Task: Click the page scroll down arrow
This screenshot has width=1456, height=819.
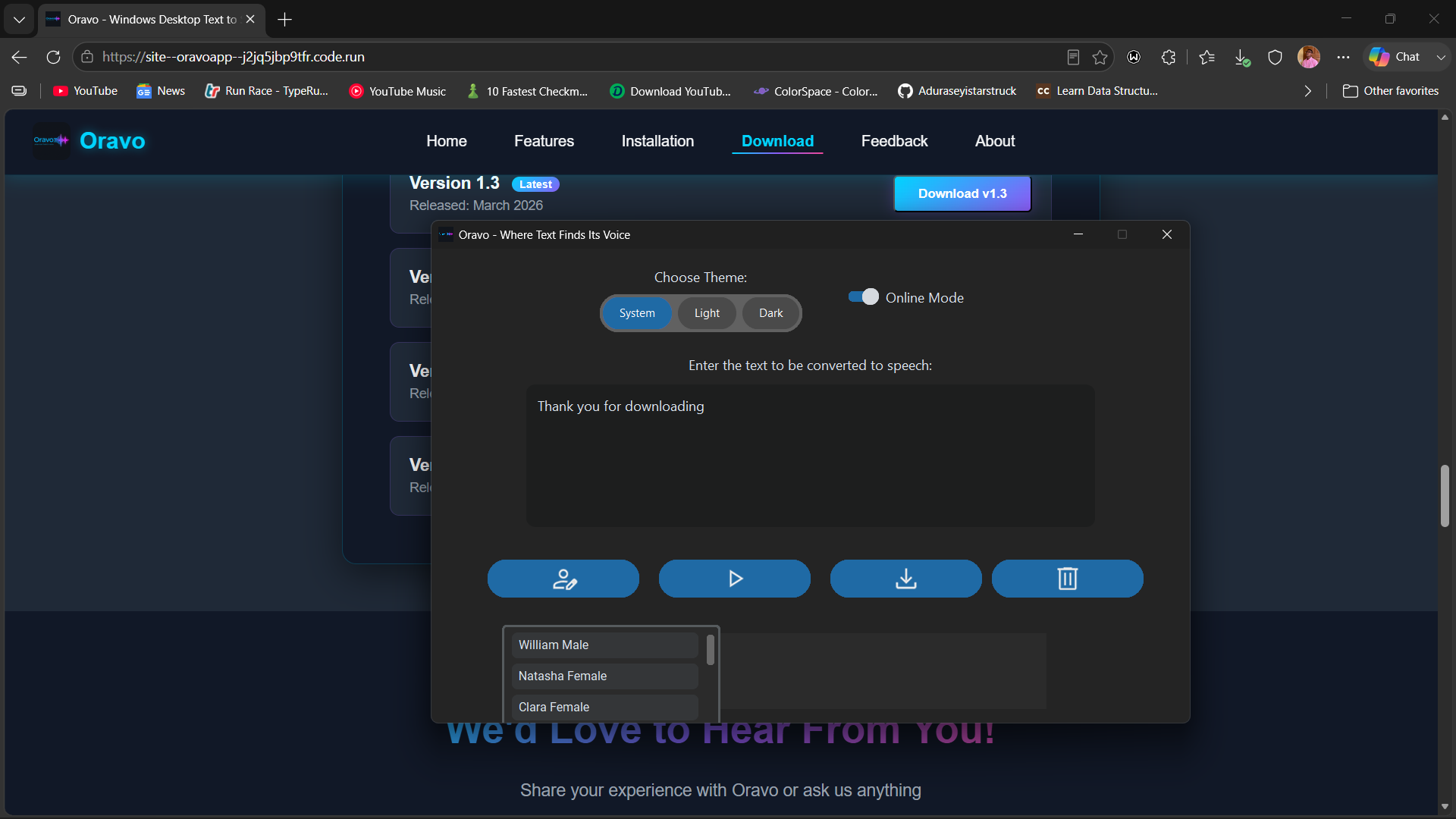Action: point(1445,807)
